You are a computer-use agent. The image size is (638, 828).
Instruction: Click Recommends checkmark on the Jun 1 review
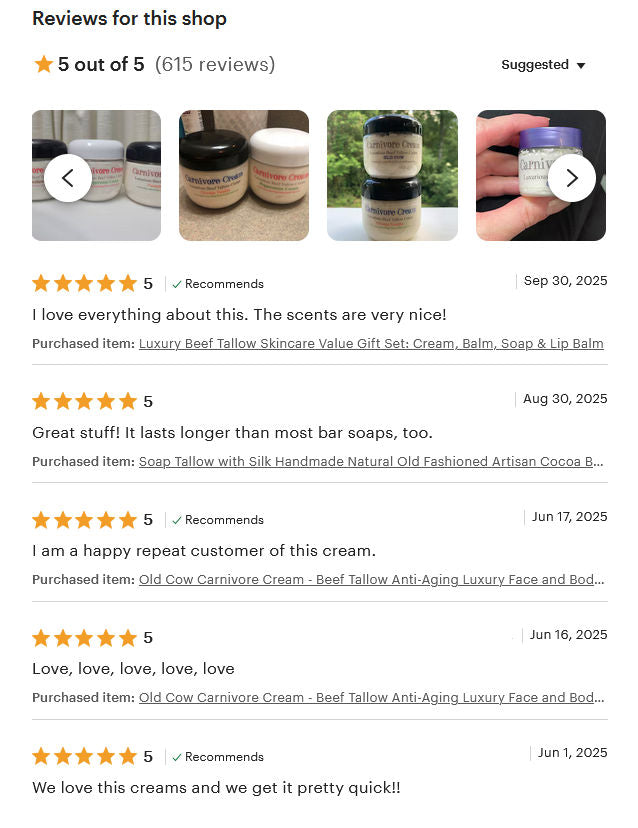177,757
